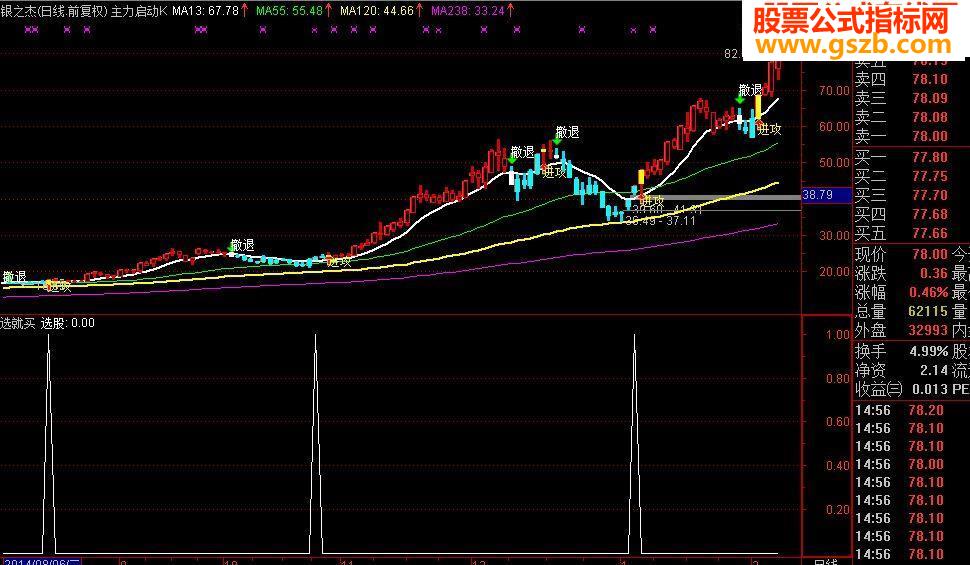970x565 pixels.
Task: Click the green MA55: 55.48 label
Action: pyautogui.click(x=289, y=11)
